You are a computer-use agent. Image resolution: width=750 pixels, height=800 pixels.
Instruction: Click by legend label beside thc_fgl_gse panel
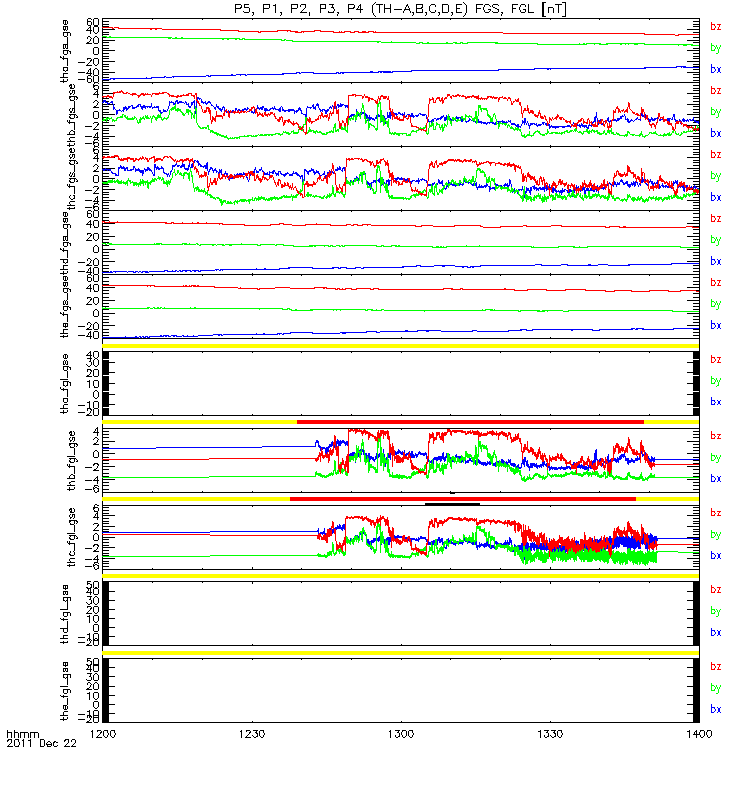point(715,535)
